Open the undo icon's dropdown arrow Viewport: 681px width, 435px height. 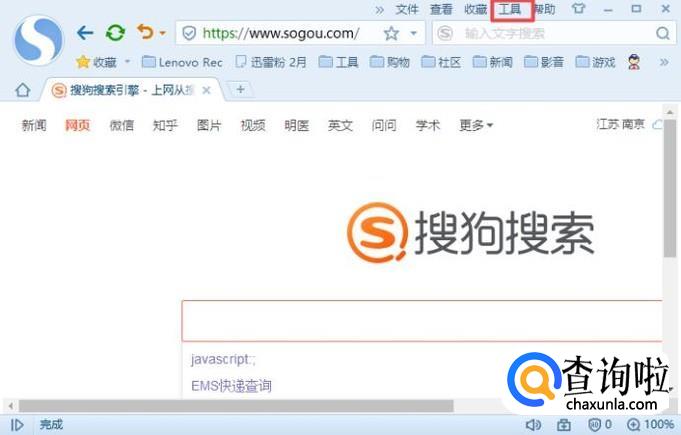click(x=162, y=33)
